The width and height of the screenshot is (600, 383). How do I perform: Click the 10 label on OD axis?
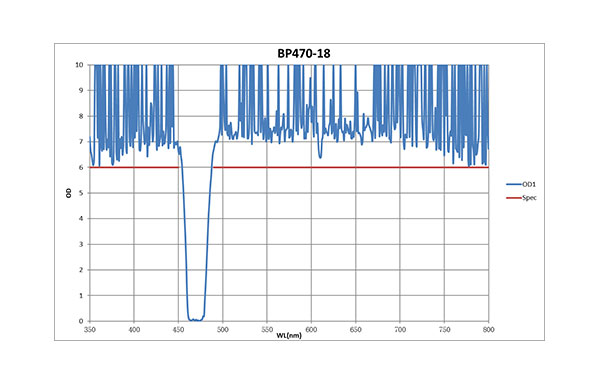[x=79, y=65]
